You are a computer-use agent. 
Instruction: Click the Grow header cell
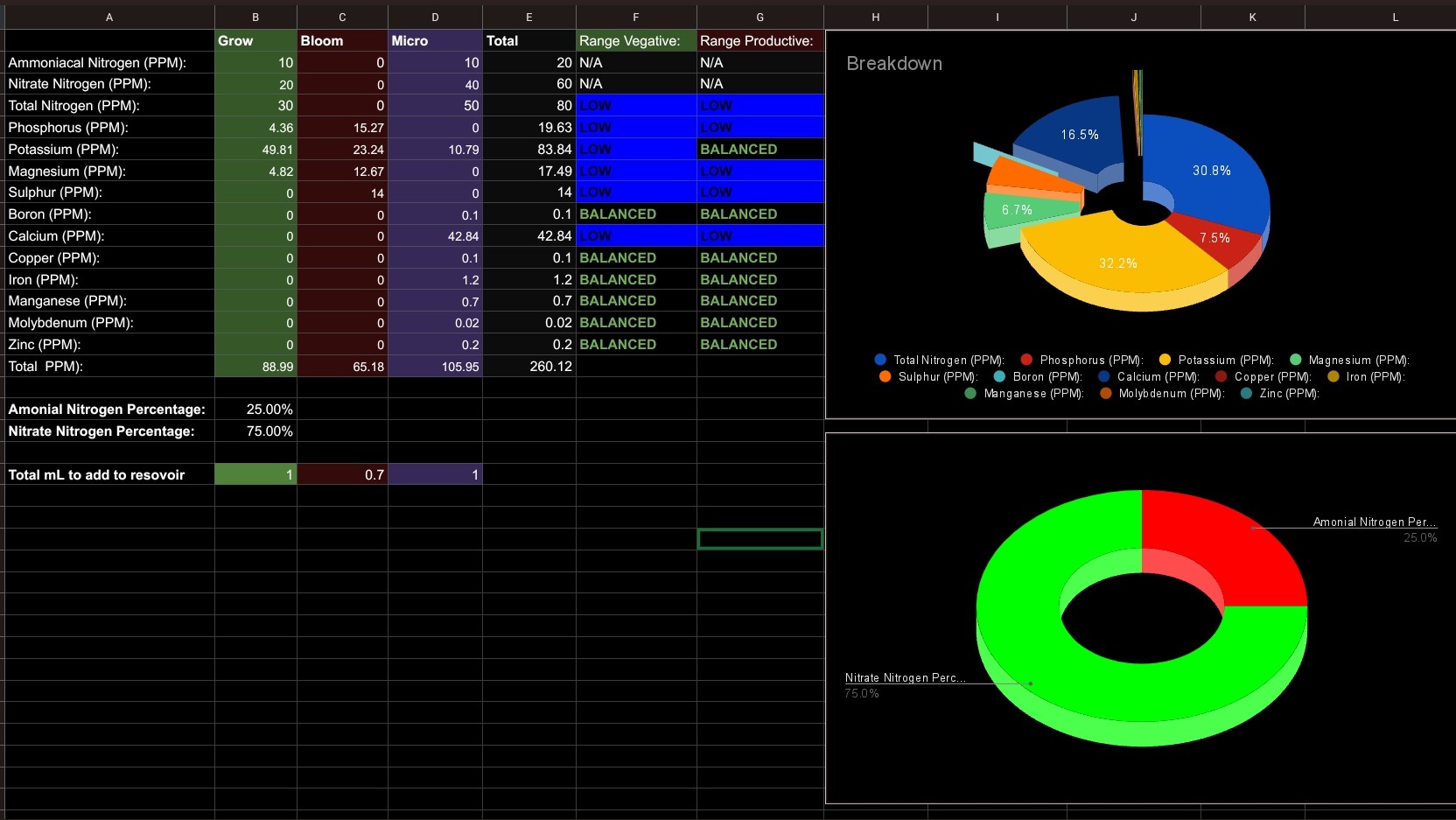click(255, 41)
